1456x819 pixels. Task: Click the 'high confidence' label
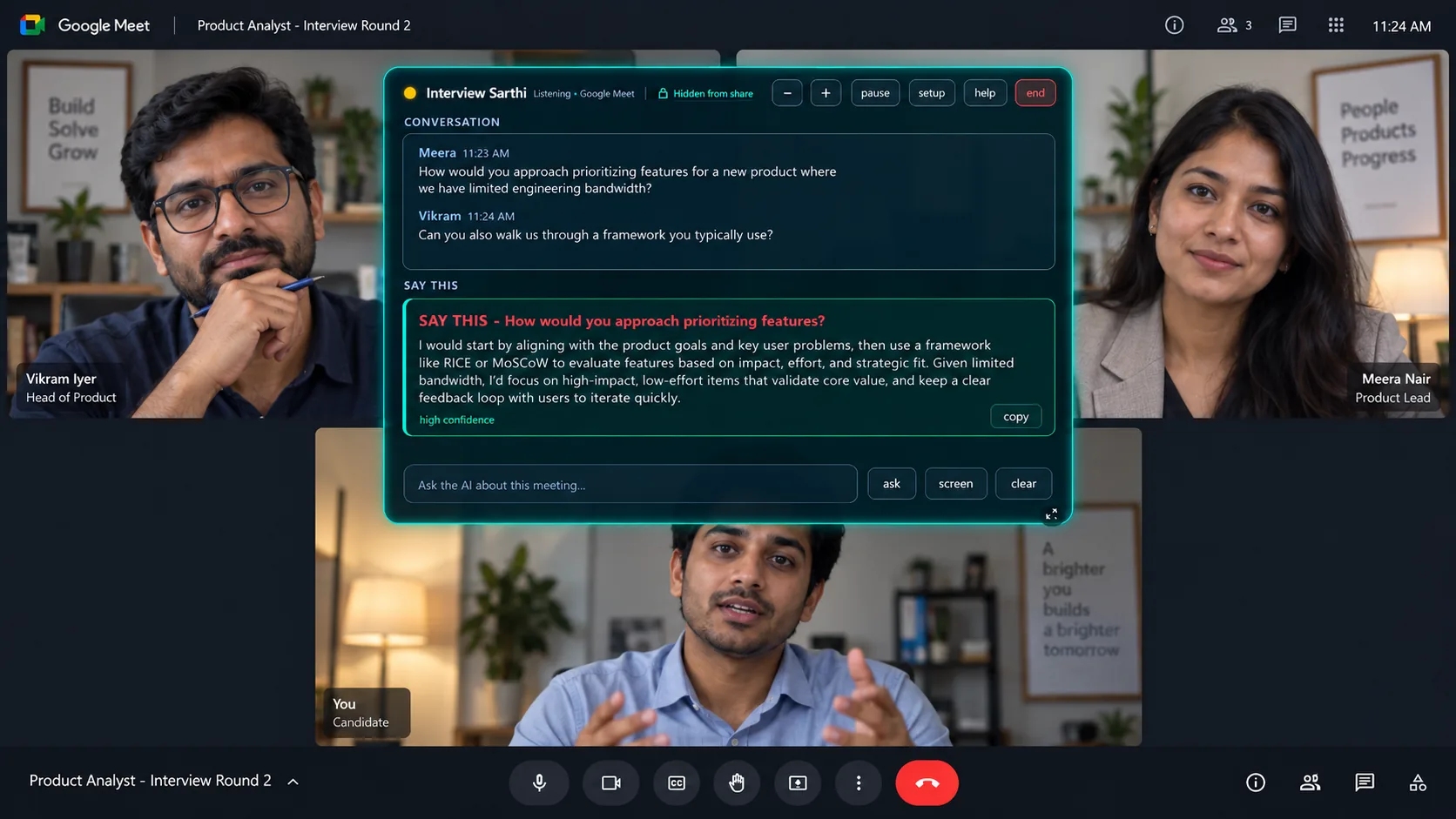pos(456,420)
